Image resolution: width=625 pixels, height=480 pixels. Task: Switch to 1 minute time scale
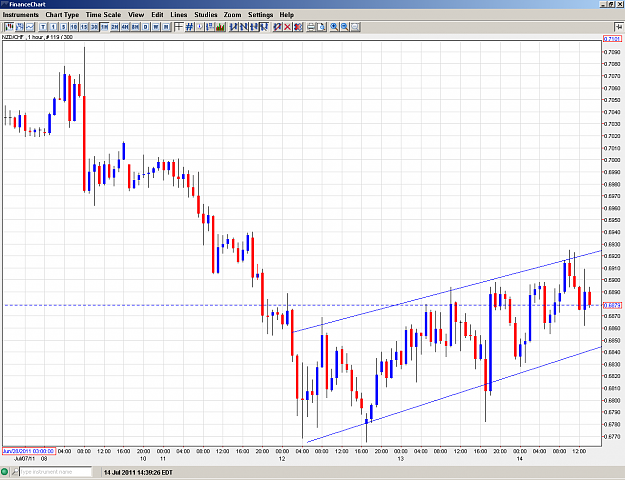pos(53,27)
